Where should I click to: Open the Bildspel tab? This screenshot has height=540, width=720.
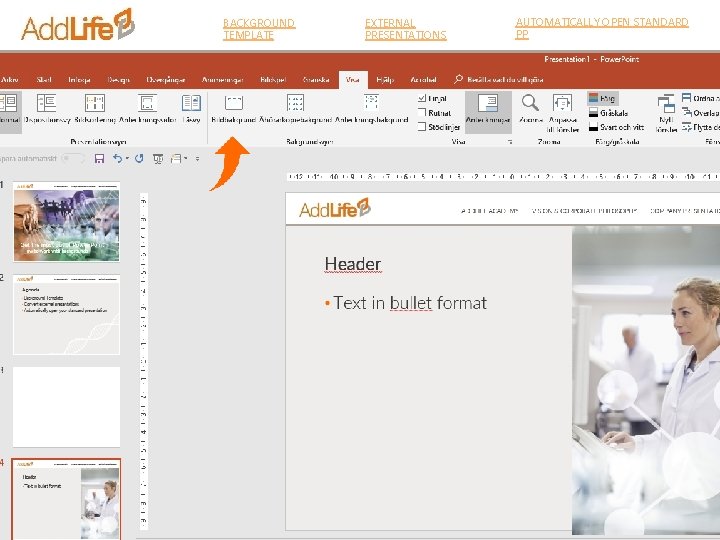(x=273, y=79)
